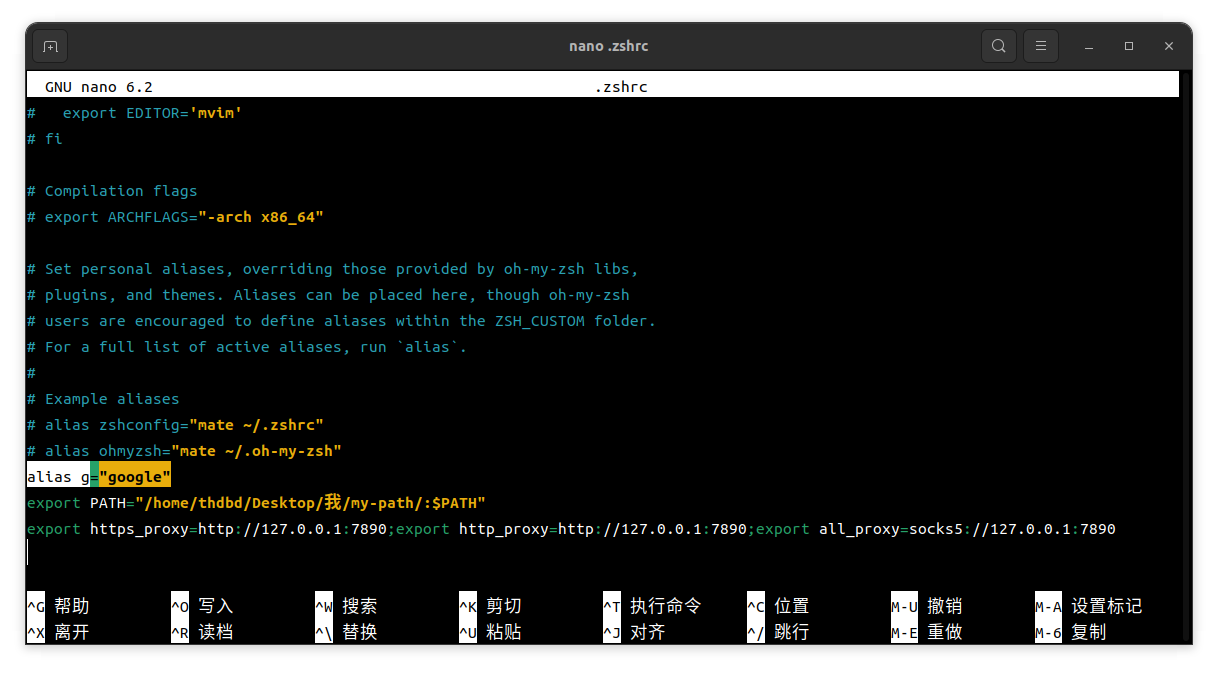Click the M-E 重做 redo shortcut

pyautogui.click(x=926, y=632)
